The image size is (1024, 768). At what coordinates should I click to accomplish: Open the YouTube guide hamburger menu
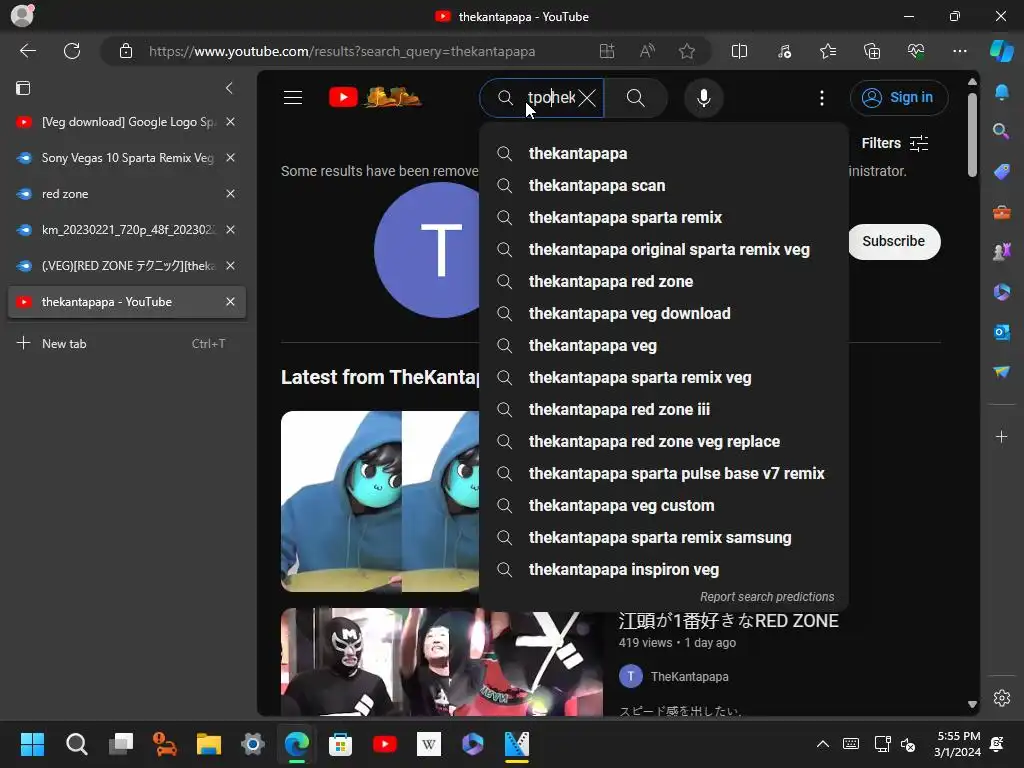pos(293,98)
